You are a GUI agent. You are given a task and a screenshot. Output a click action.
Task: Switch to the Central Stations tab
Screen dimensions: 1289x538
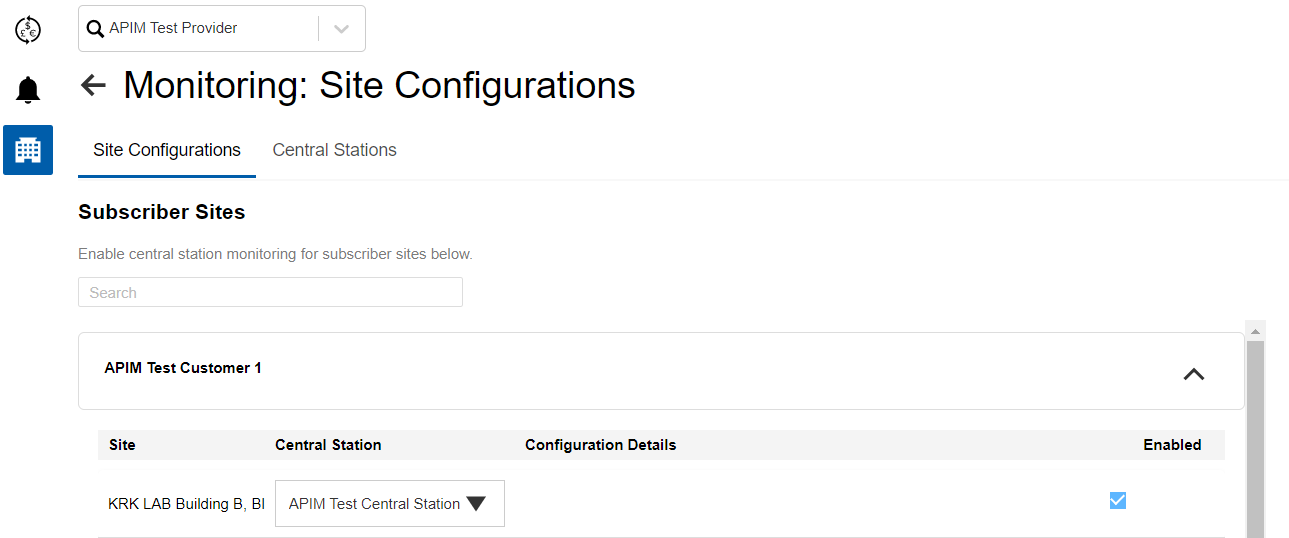[x=334, y=150]
